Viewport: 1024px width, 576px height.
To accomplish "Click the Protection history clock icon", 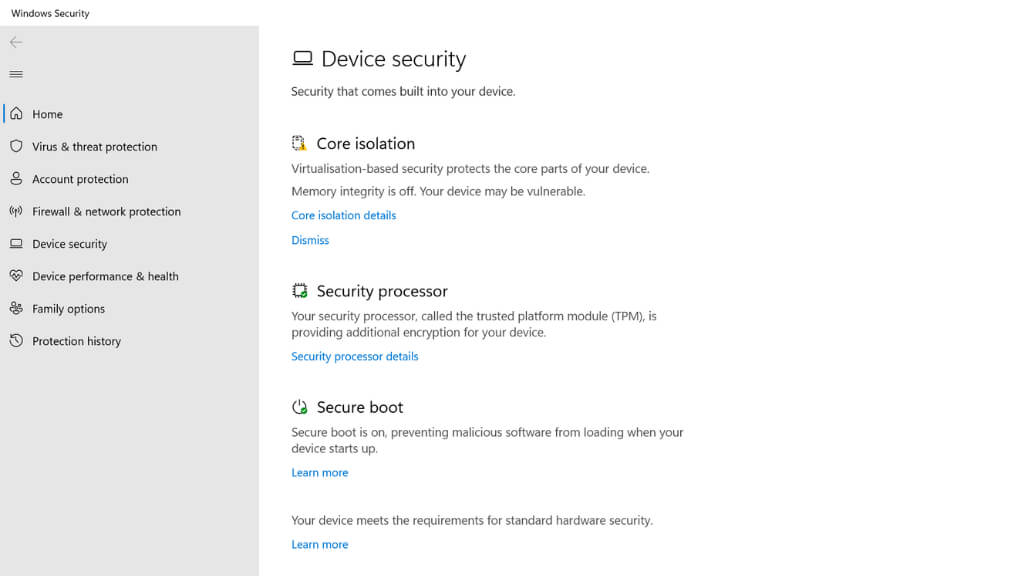I will click(16, 341).
